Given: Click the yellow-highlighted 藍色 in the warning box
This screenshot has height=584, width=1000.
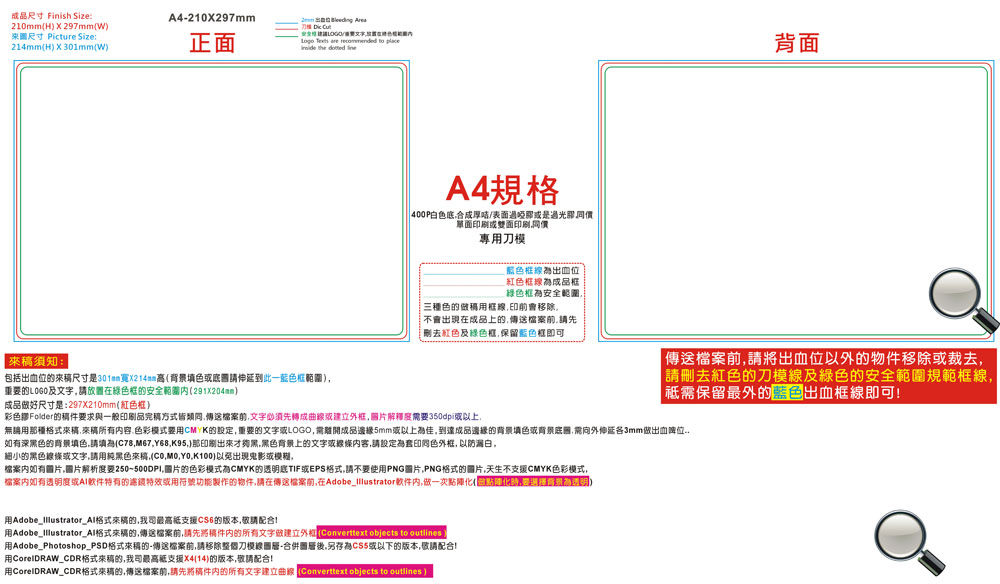Looking at the screenshot, I should [x=787, y=393].
